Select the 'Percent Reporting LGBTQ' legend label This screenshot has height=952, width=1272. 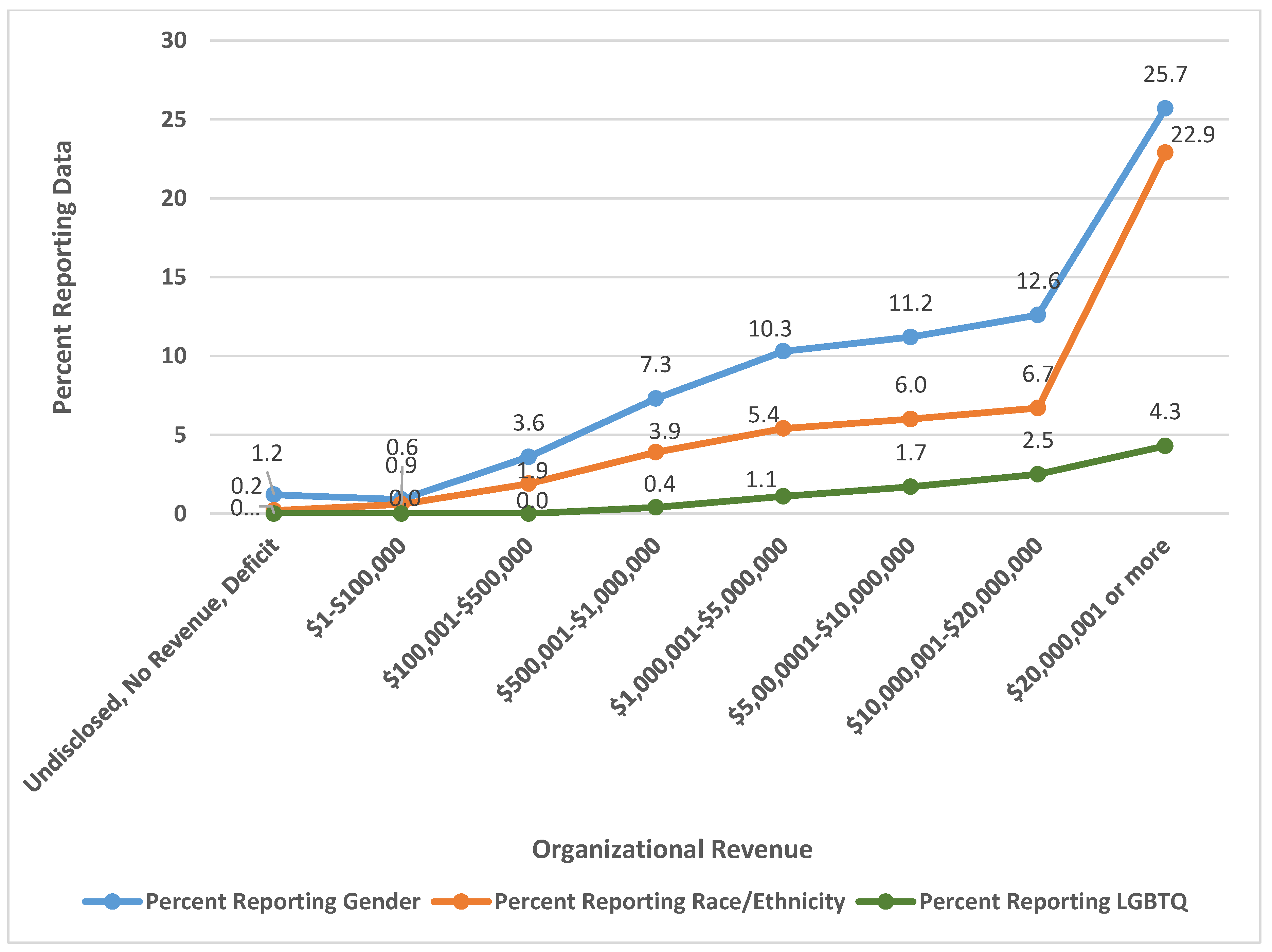1053,901
